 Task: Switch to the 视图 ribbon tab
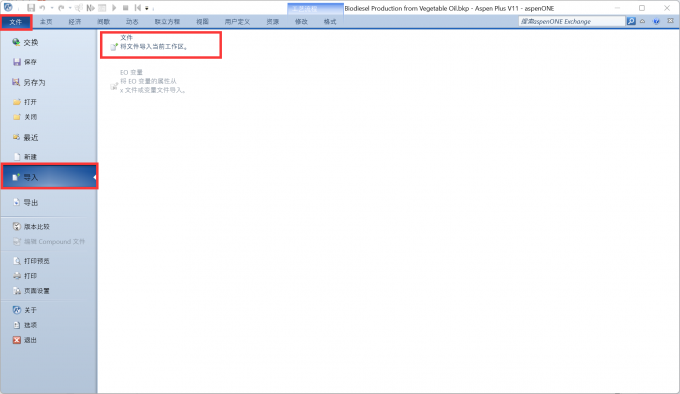click(x=202, y=22)
